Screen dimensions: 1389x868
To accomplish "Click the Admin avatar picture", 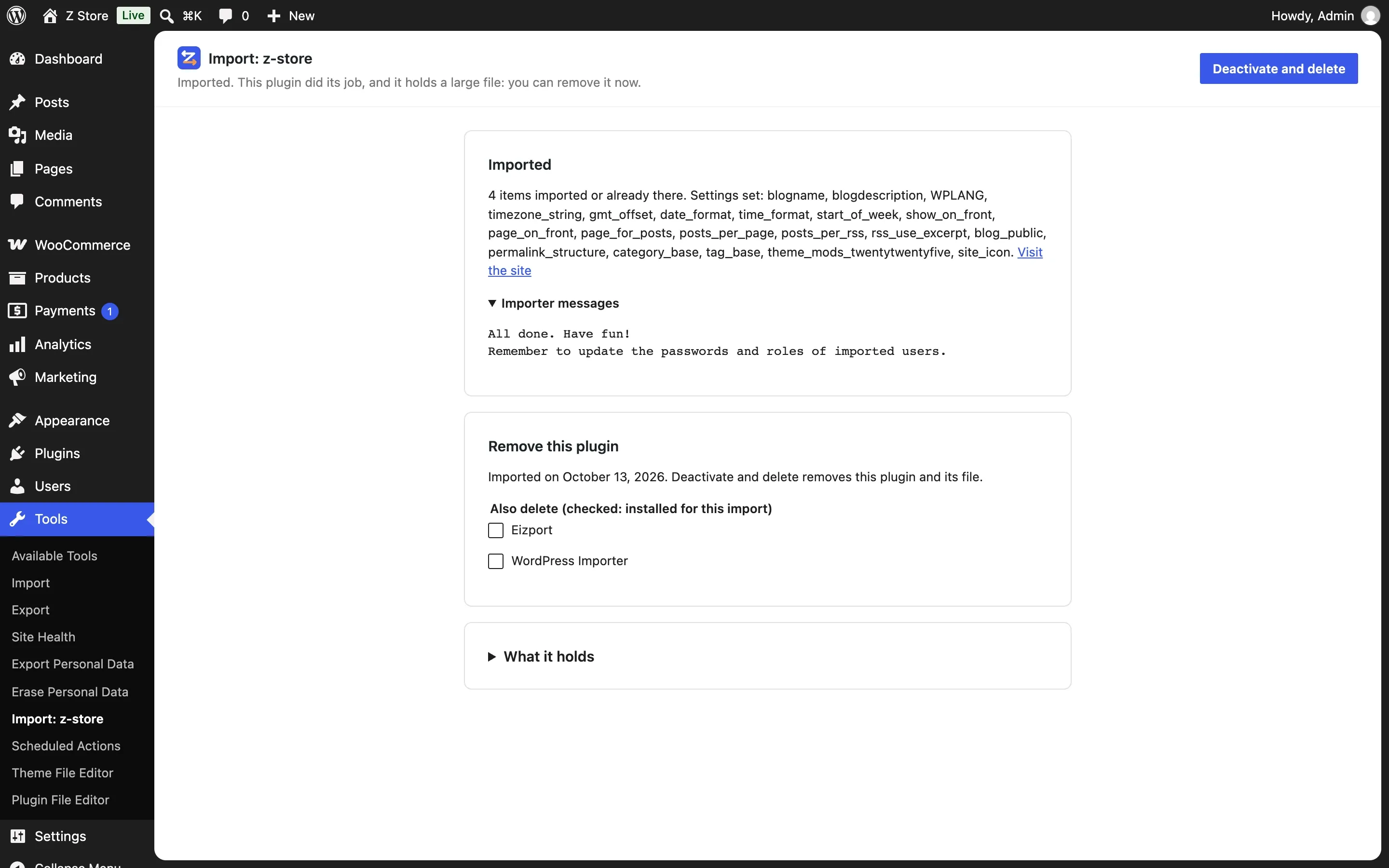I will 1370,15.
